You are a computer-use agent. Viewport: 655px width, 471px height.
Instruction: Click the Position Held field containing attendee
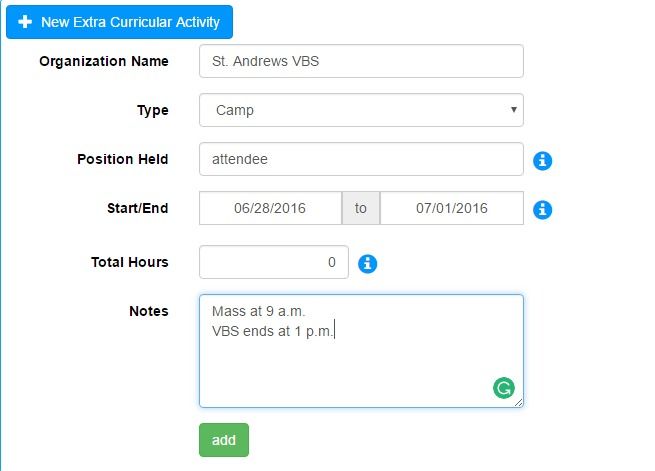361,159
